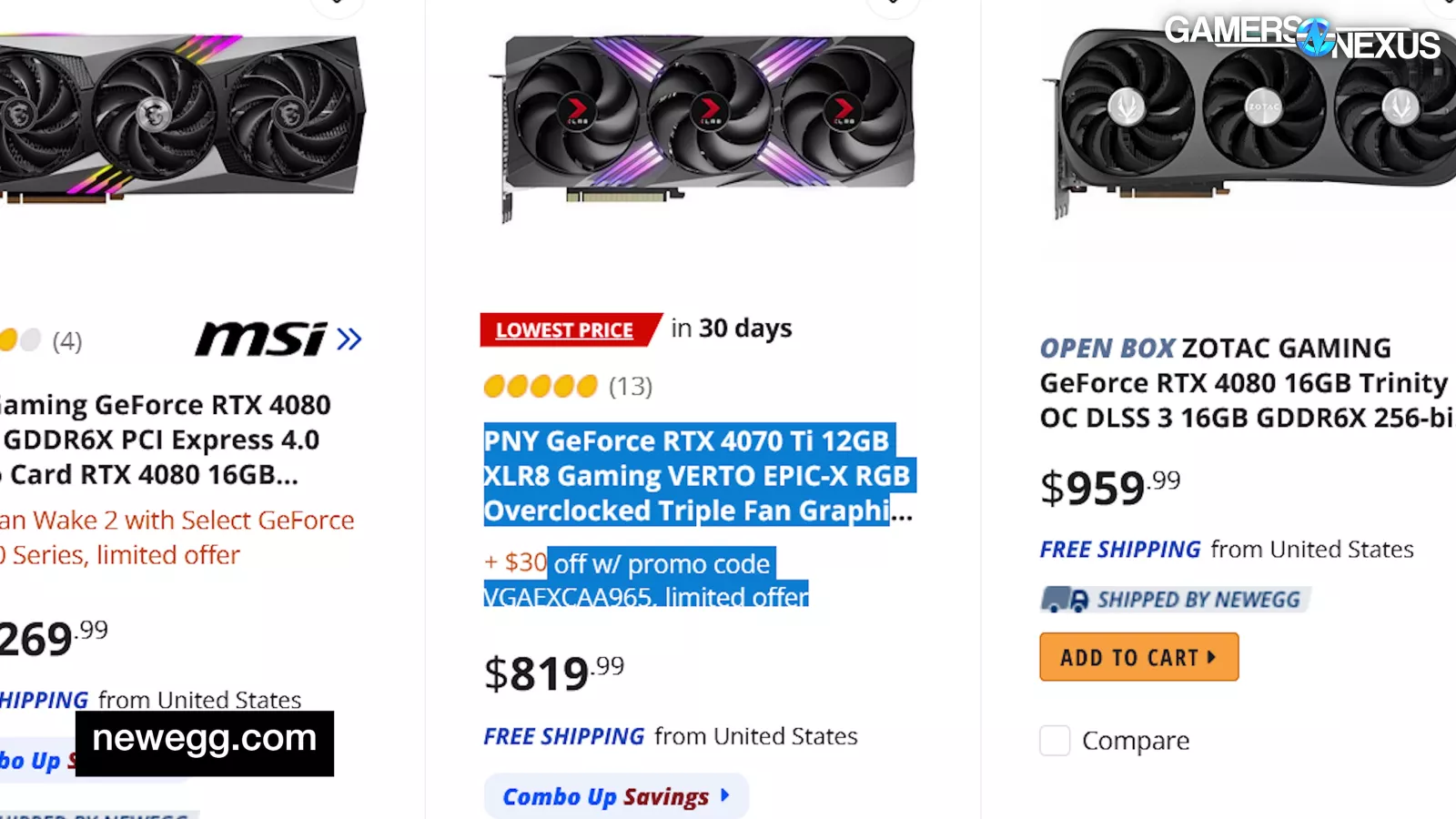
Task: Expand Combo Up Savings under the PNY card
Action: [x=616, y=796]
